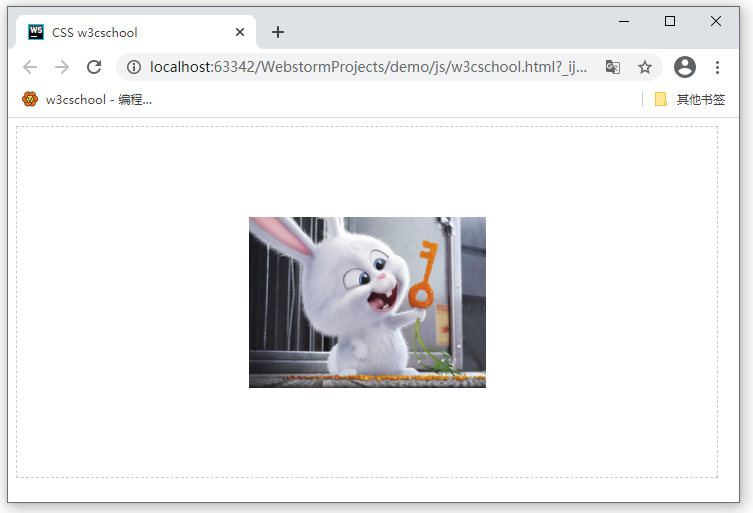The width and height of the screenshot is (753, 513).
Task: Open Chrome's three-dot menu
Action: (717, 67)
